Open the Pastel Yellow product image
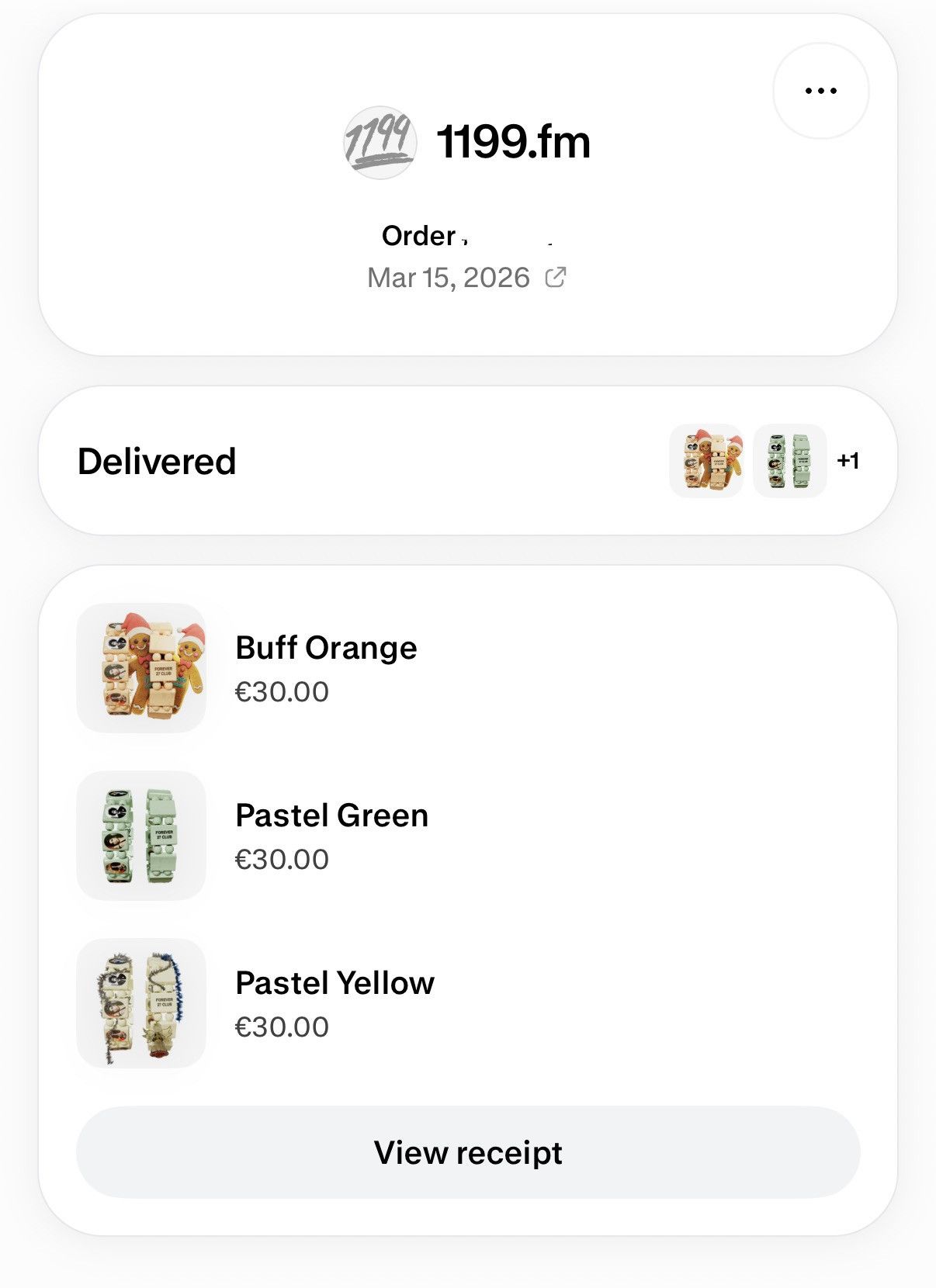 (141, 1003)
